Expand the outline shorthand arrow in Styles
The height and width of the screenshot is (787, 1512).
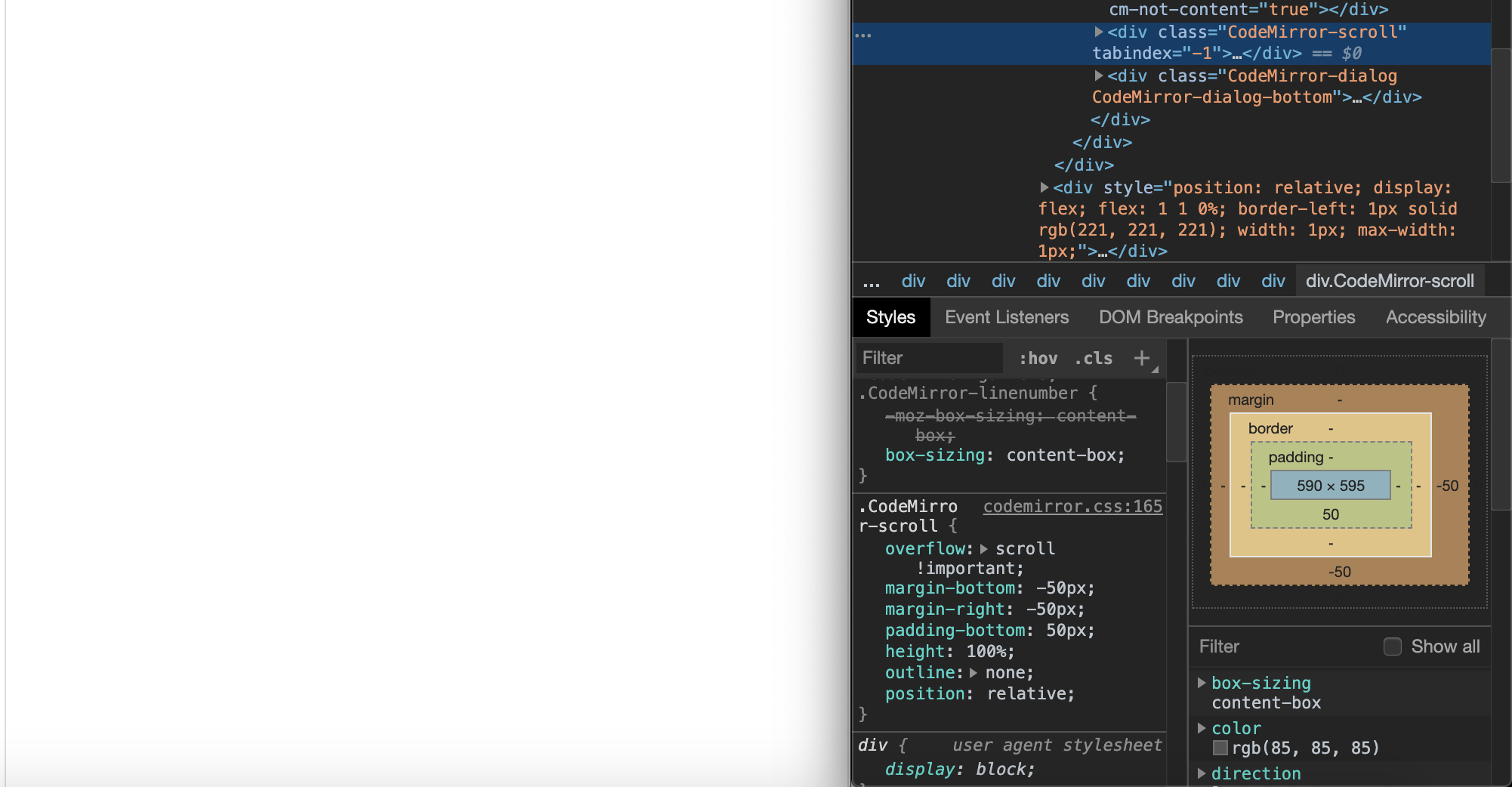click(x=974, y=672)
